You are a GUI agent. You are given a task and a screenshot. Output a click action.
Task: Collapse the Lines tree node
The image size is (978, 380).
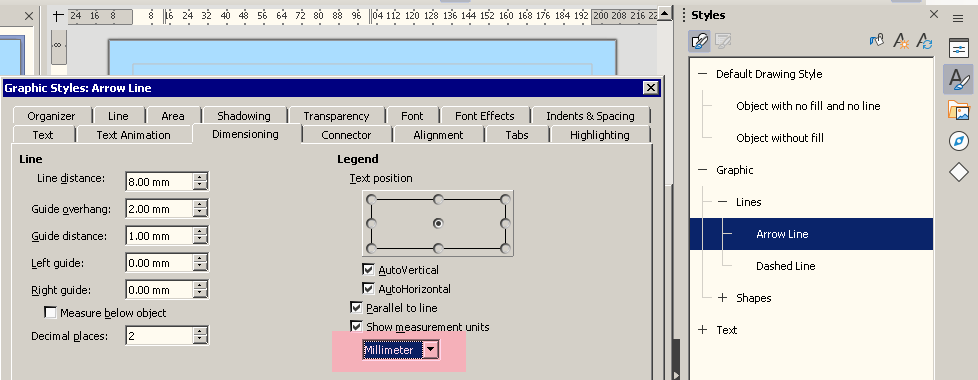pos(723,202)
